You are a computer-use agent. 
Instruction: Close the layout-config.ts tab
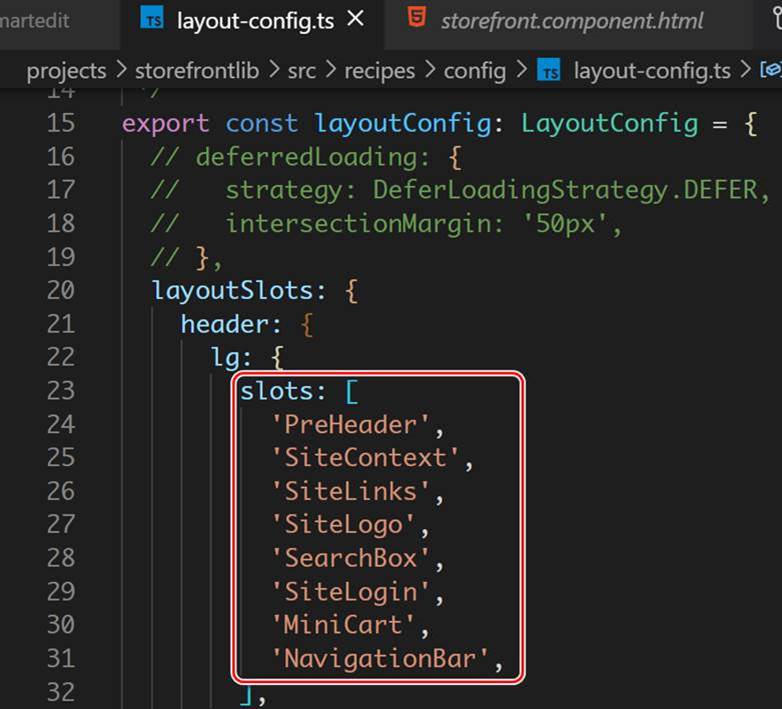(356, 19)
